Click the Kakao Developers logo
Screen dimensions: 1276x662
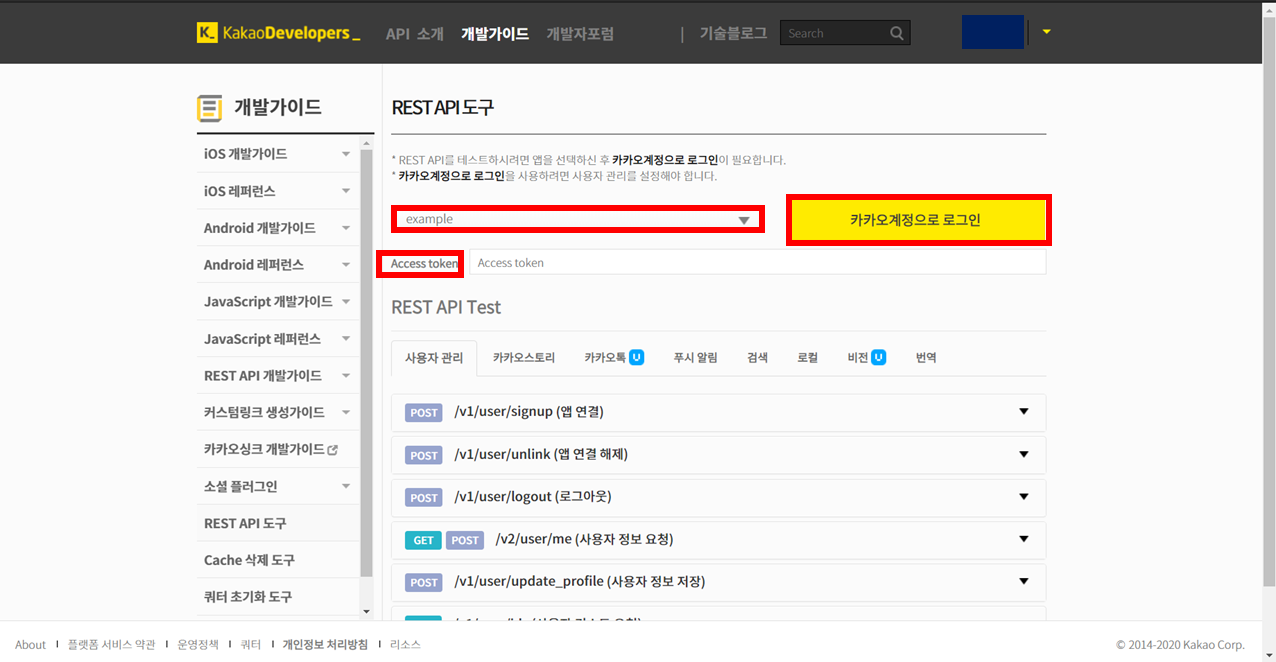(x=279, y=33)
